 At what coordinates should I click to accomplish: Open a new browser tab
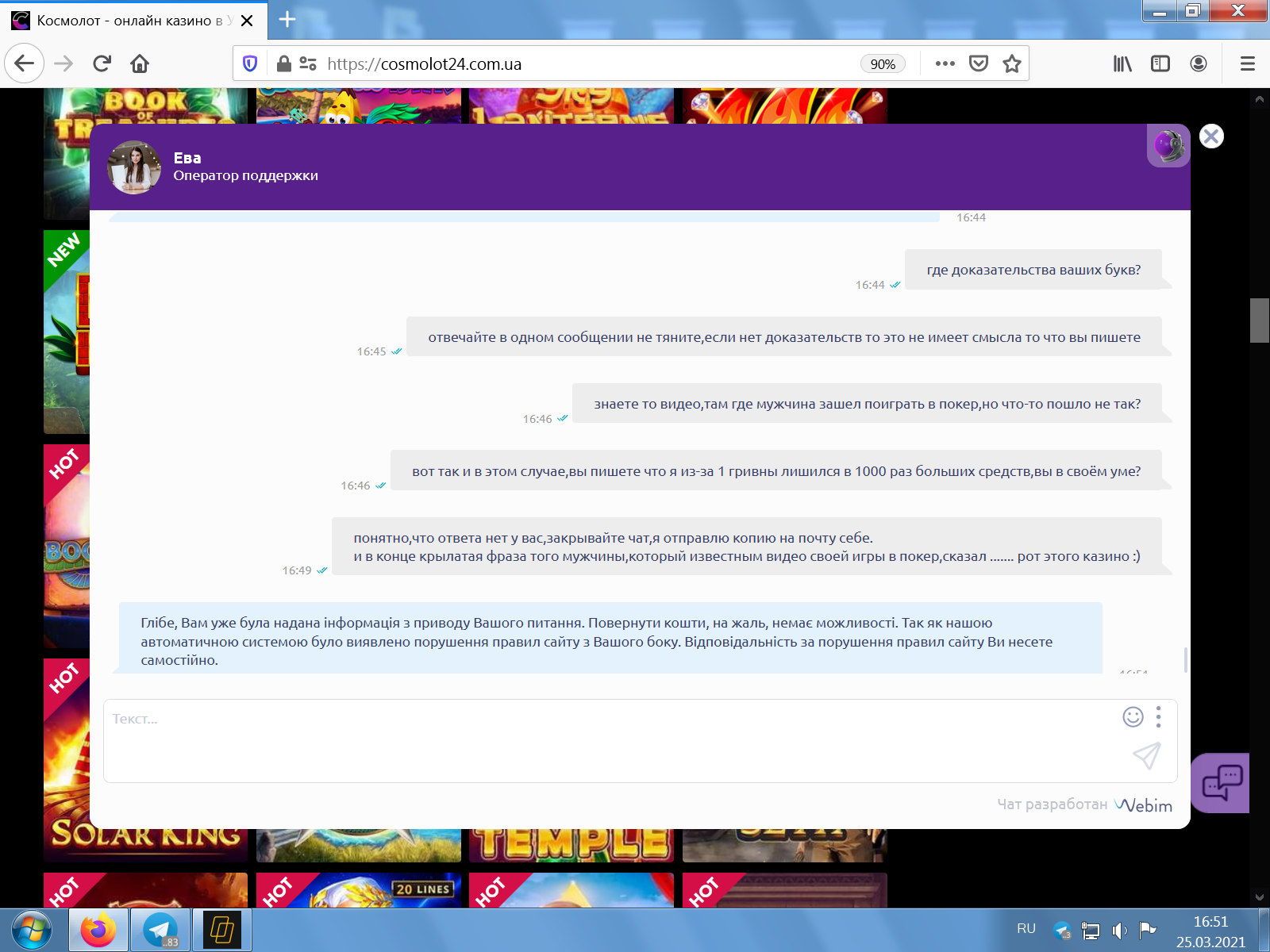point(287,20)
